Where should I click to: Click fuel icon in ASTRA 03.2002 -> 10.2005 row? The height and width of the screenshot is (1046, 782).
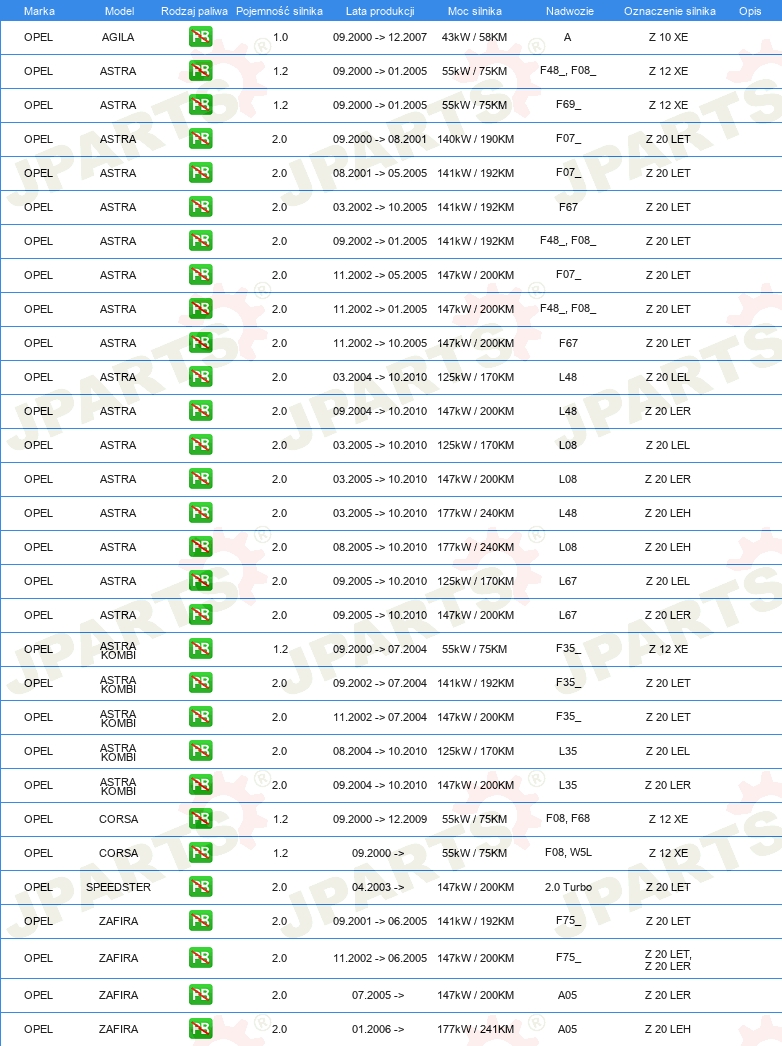pyautogui.click(x=200, y=207)
